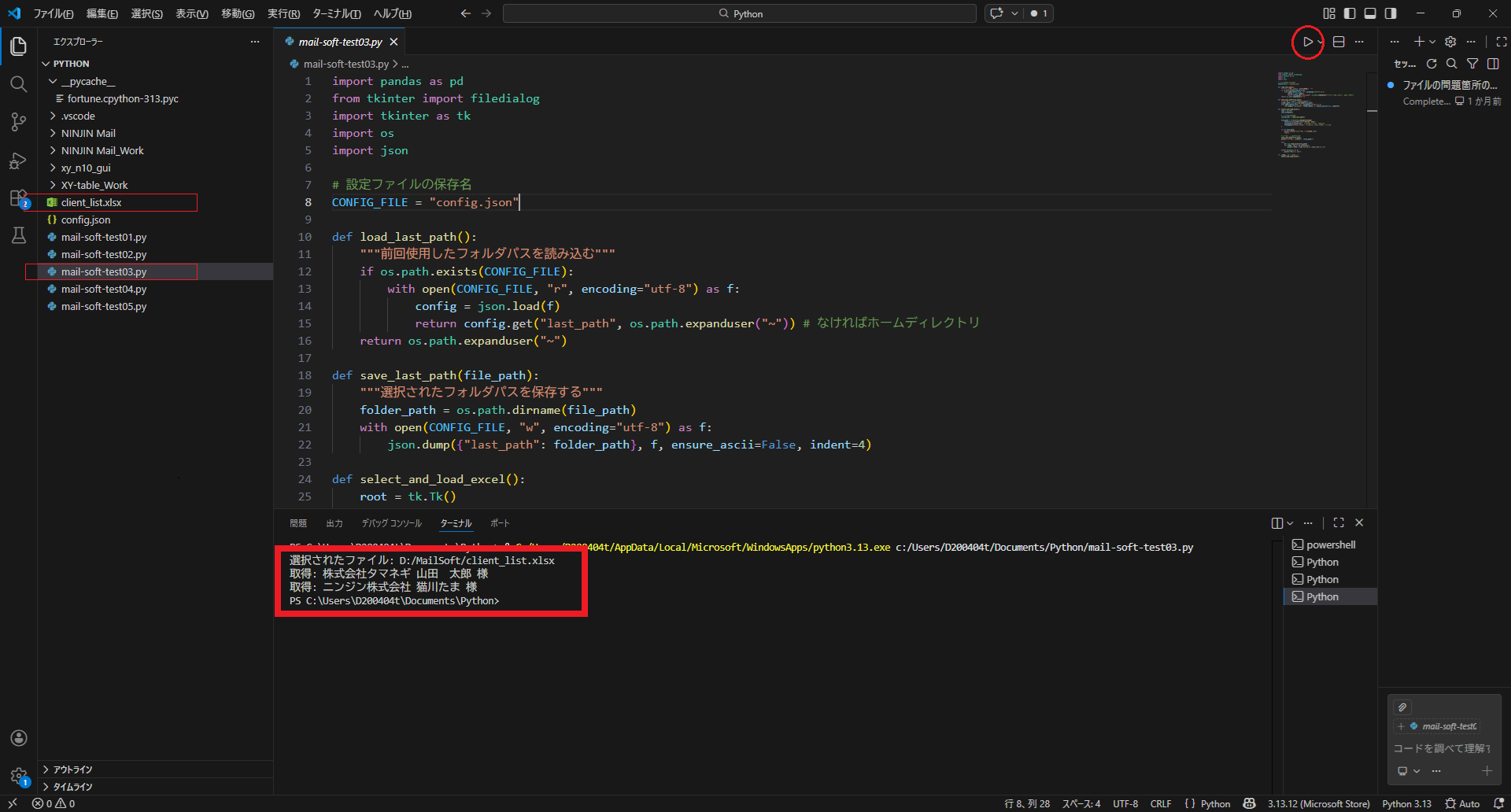Click the split editor icon

click(x=1339, y=42)
